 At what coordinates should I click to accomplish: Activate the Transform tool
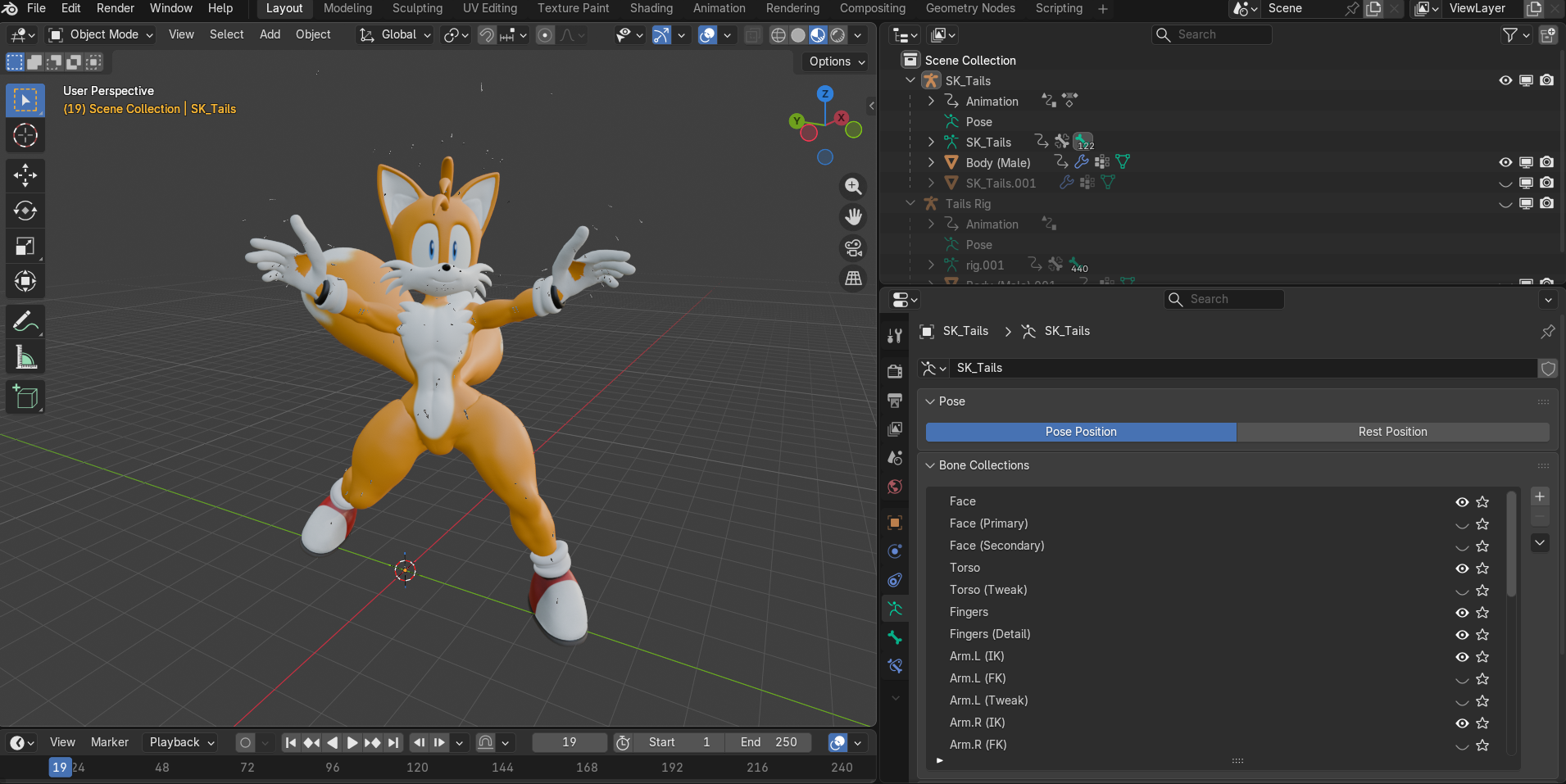point(25,281)
